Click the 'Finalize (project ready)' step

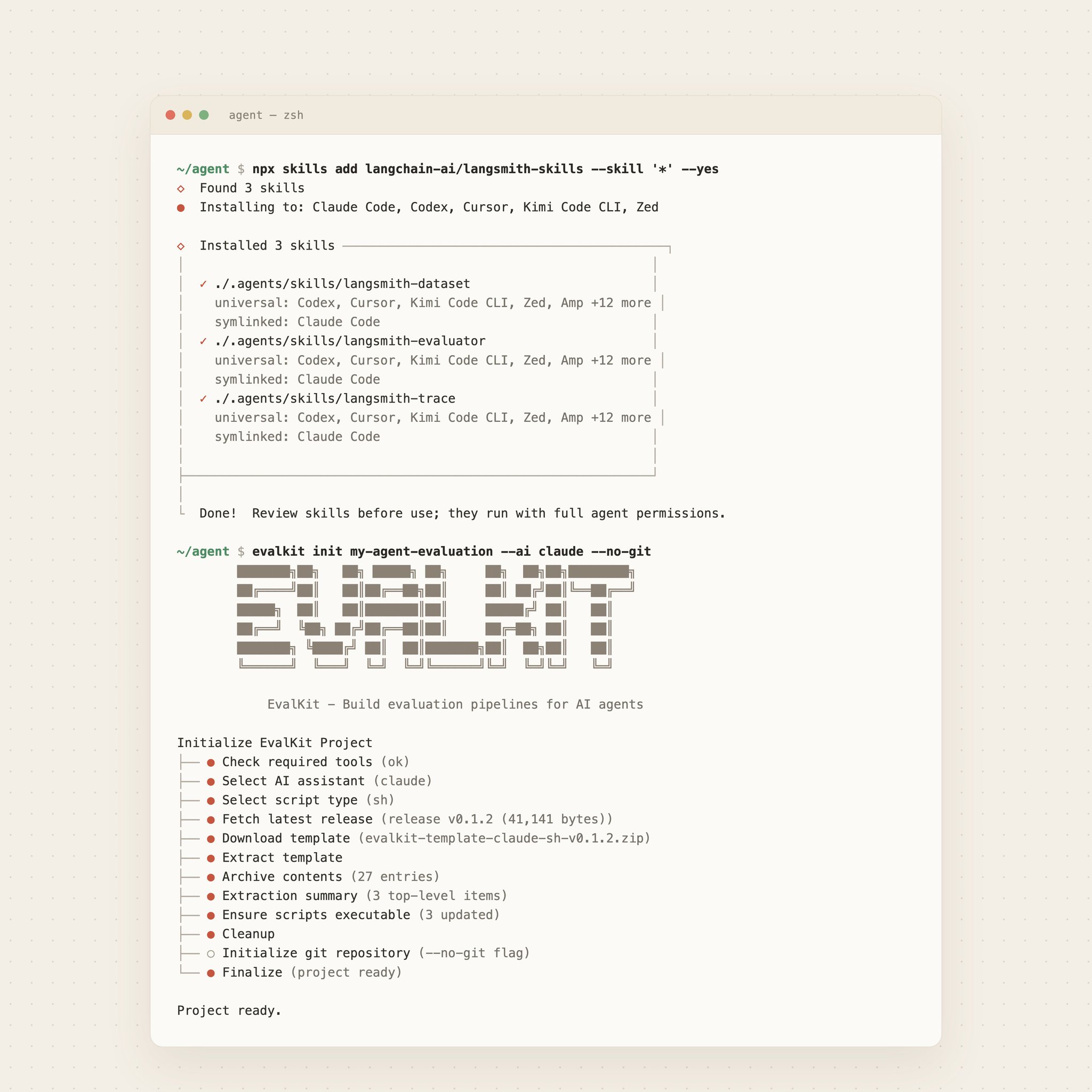pyautogui.click(x=312, y=973)
